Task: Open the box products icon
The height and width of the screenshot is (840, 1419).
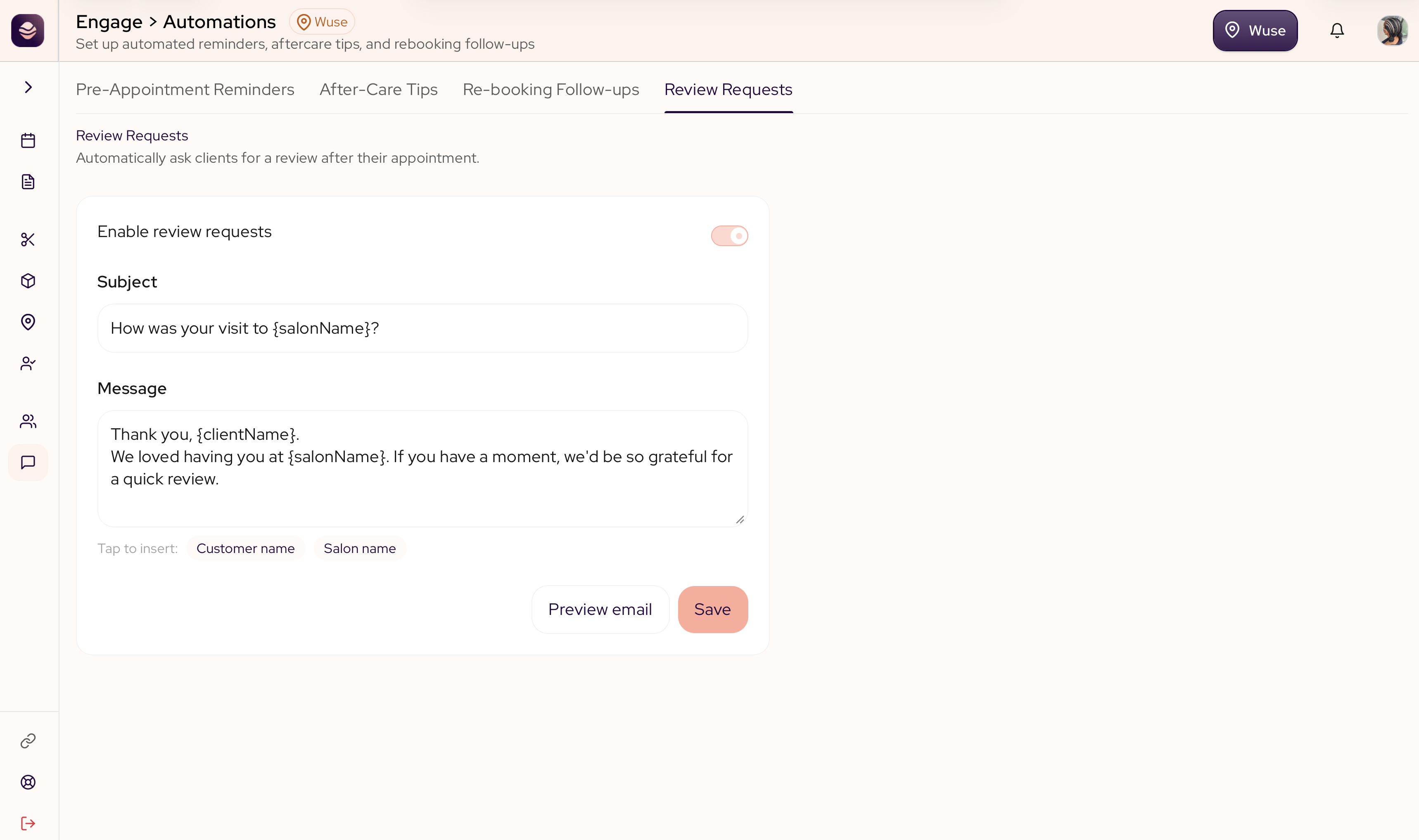Action: 28,281
